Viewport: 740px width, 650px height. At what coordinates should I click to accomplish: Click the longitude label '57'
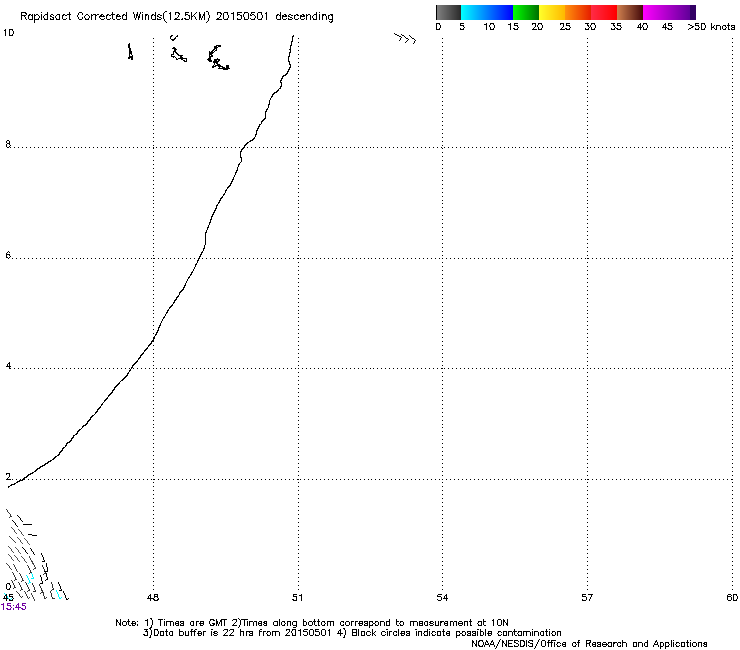587,598
